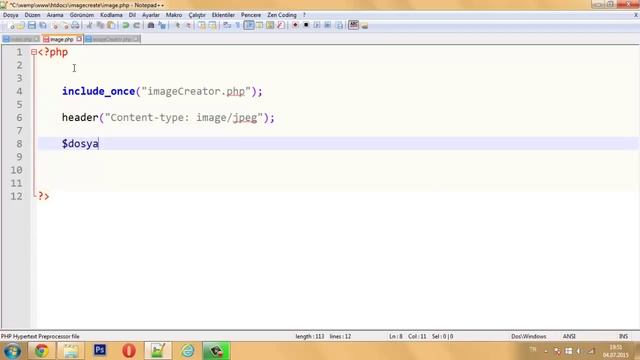The height and width of the screenshot is (360, 640).
Task: Click the Dos\Windows line-ending status field
Action: (x=529, y=336)
